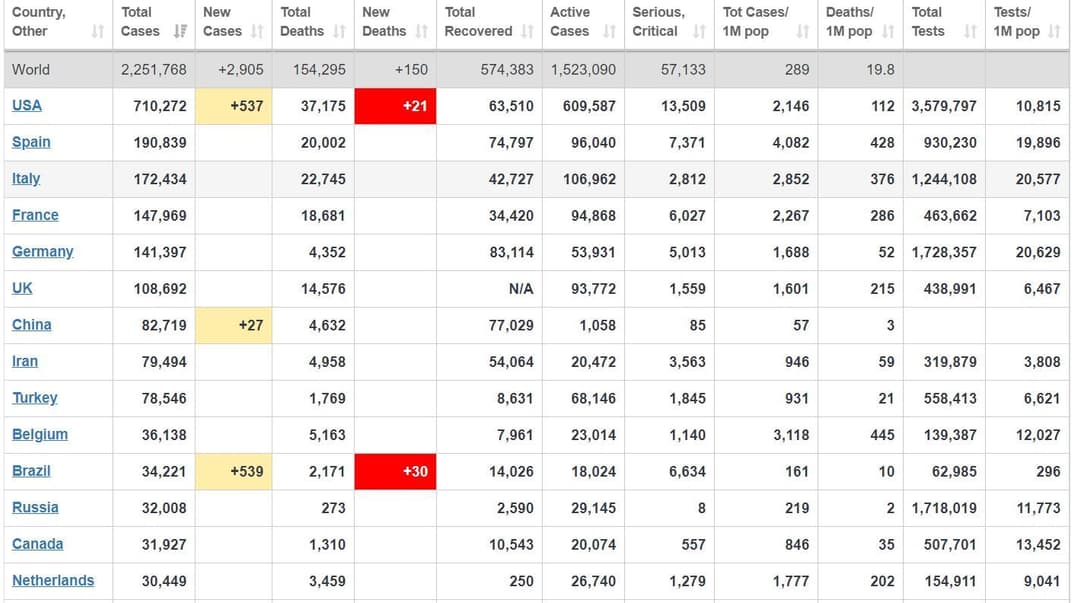The height and width of the screenshot is (603, 1072).
Task: Open Germany country page link
Action: [x=42, y=251]
